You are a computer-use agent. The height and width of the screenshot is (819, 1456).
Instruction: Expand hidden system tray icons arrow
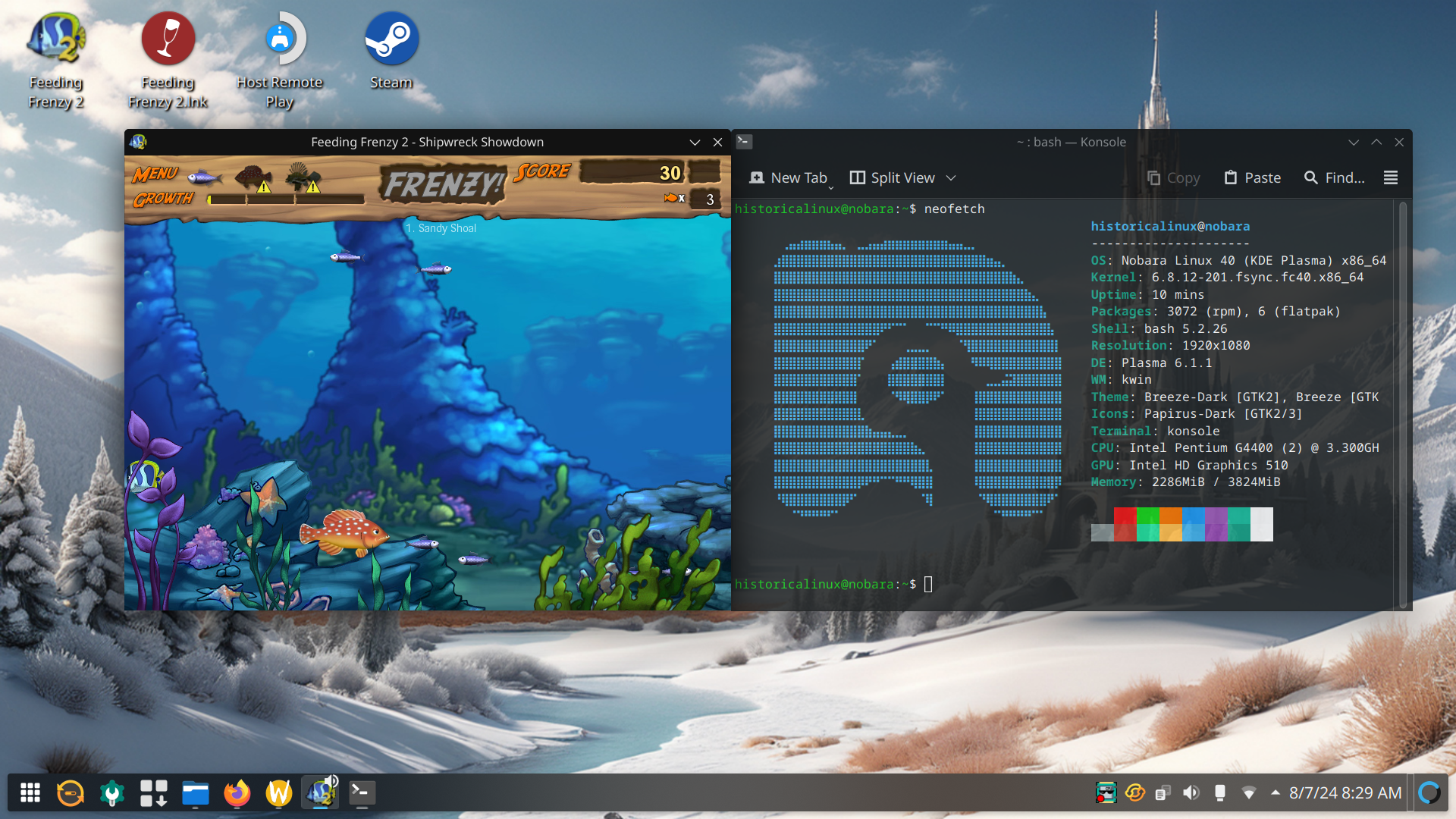1276,792
